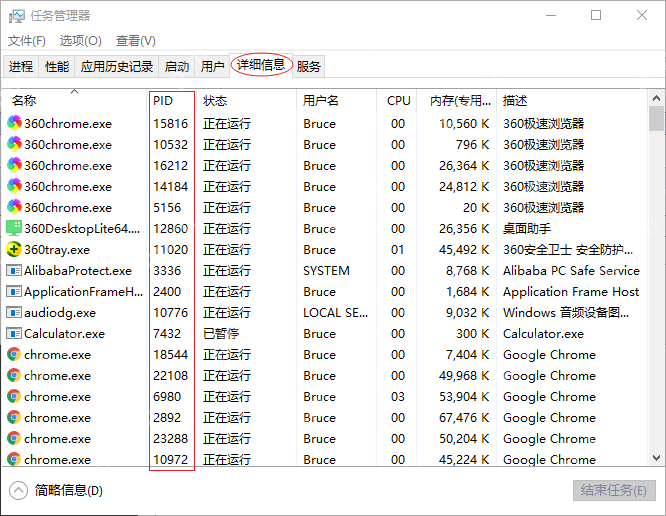The width and height of the screenshot is (666, 516).
Task: Switch to the 进程 tab
Action: [21, 67]
